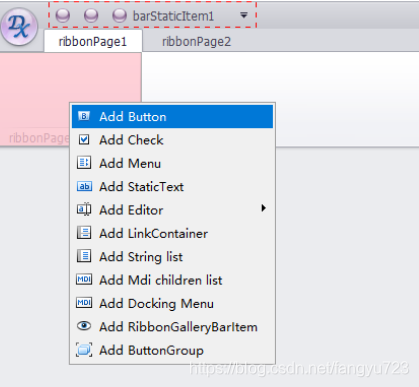
Task: Click the first quick access toolbar button
Action: click(63, 16)
